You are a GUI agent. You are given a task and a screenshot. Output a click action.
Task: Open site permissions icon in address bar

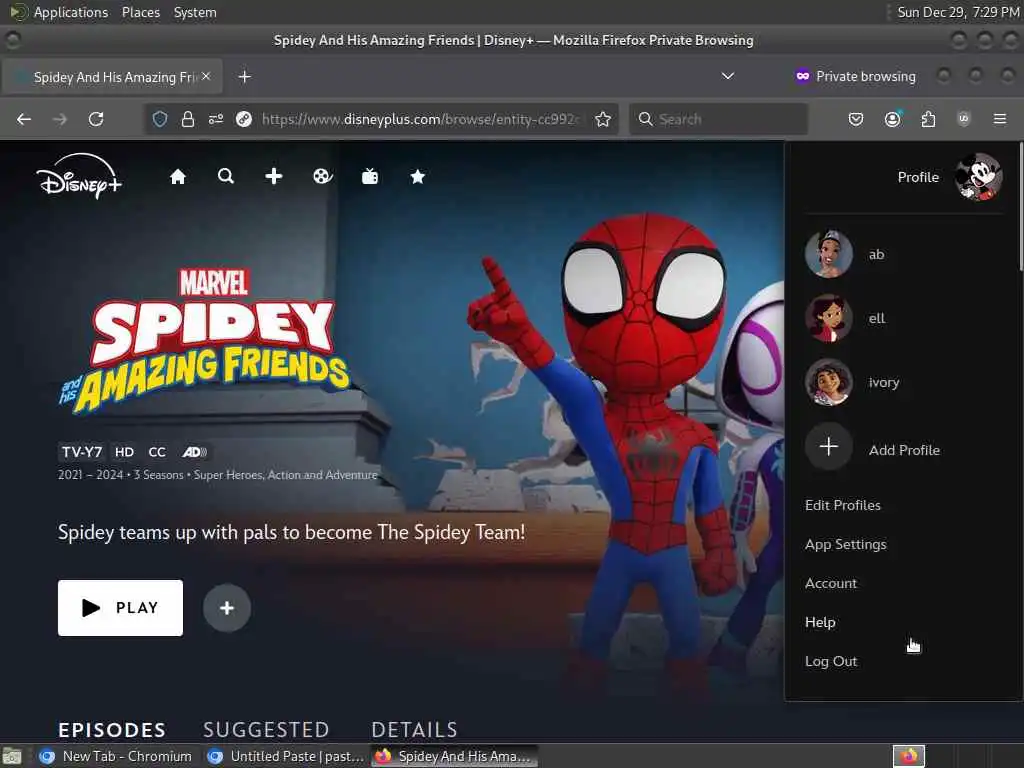pos(216,119)
